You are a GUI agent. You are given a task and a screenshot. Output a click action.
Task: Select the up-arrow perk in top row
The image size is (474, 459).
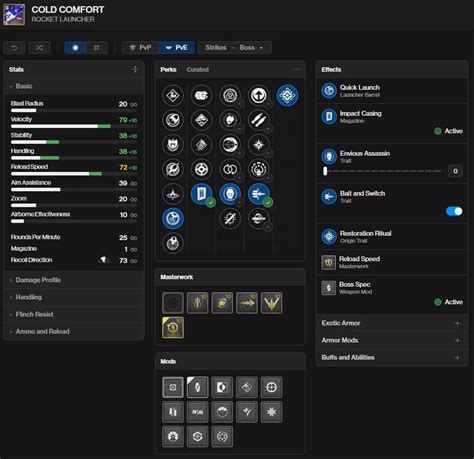pyautogui.click(x=259, y=95)
